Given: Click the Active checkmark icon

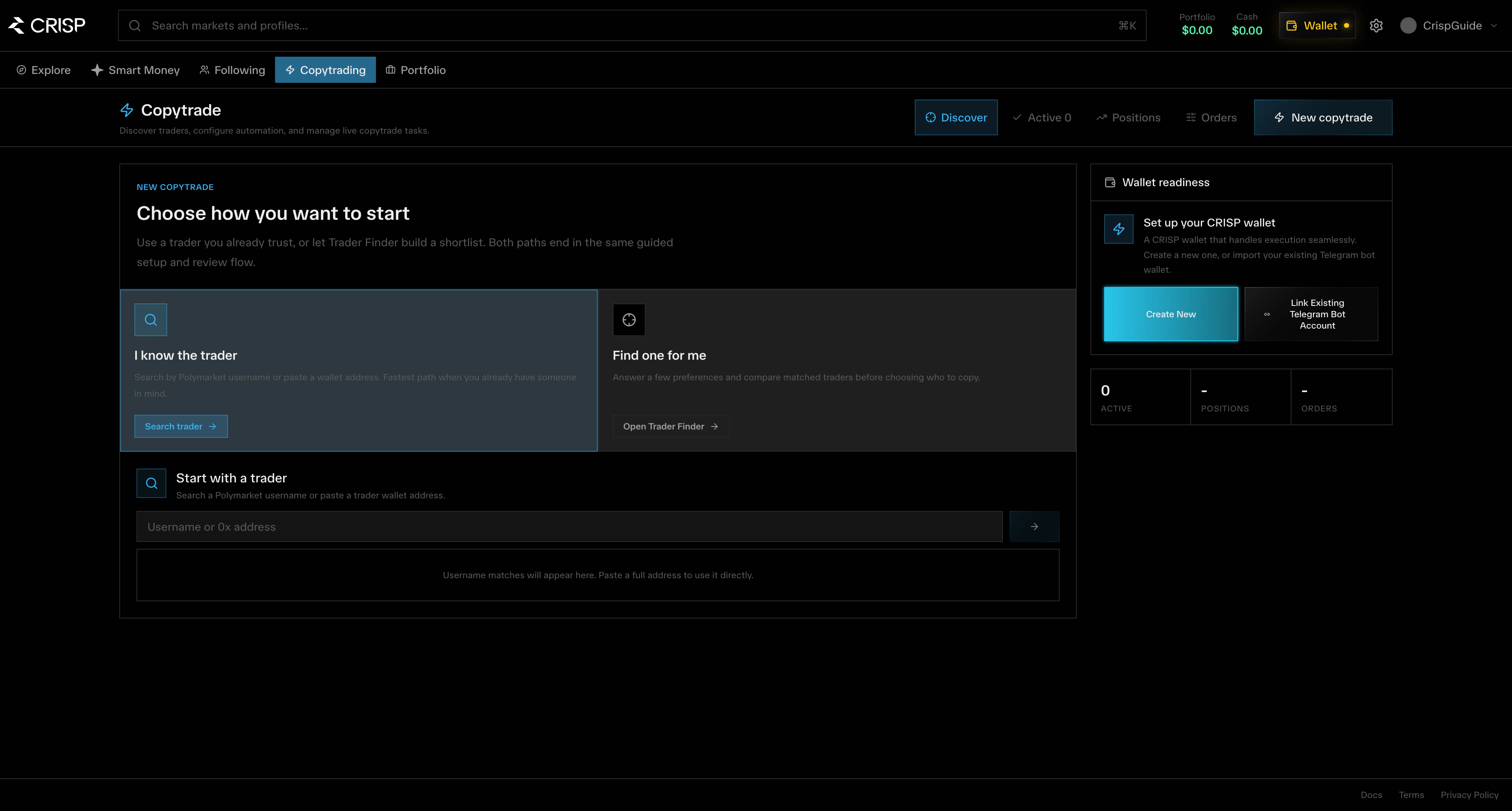Looking at the screenshot, I should click(1017, 118).
